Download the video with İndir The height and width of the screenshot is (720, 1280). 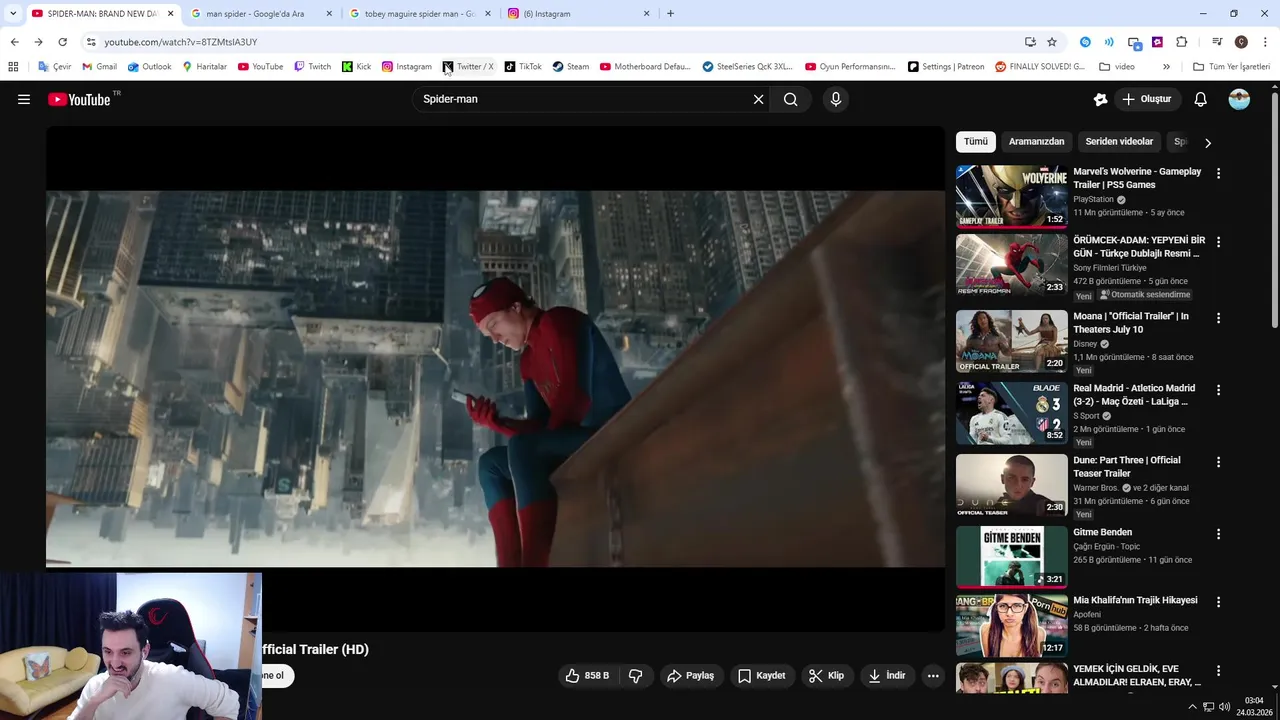[x=886, y=676]
